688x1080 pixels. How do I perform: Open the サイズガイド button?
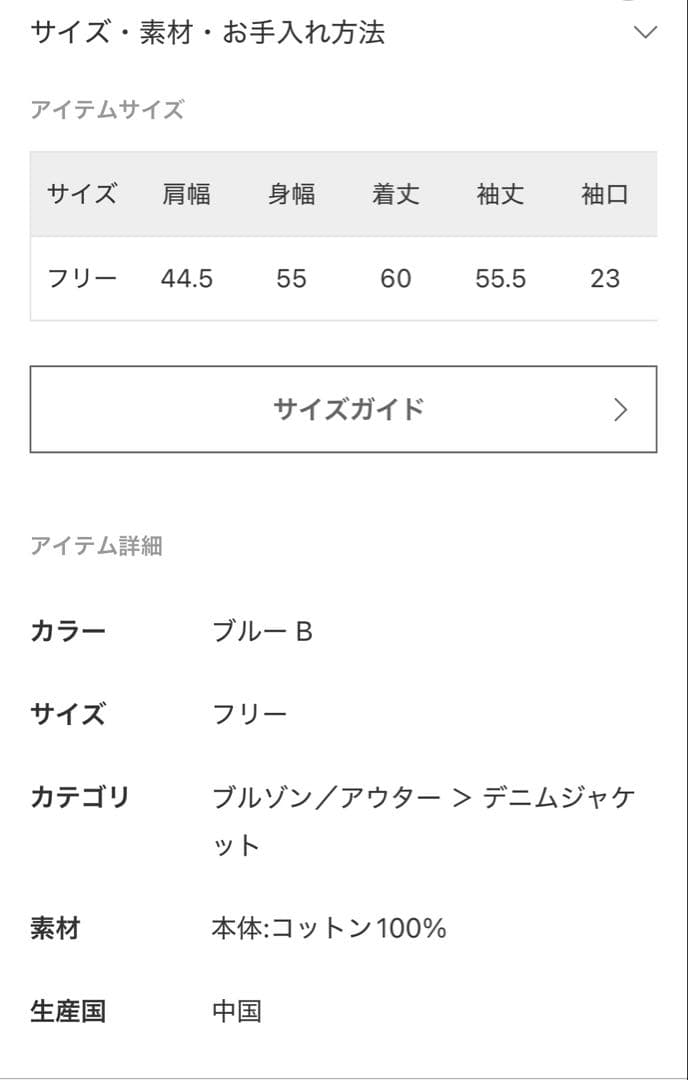pyautogui.click(x=343, y=409)
